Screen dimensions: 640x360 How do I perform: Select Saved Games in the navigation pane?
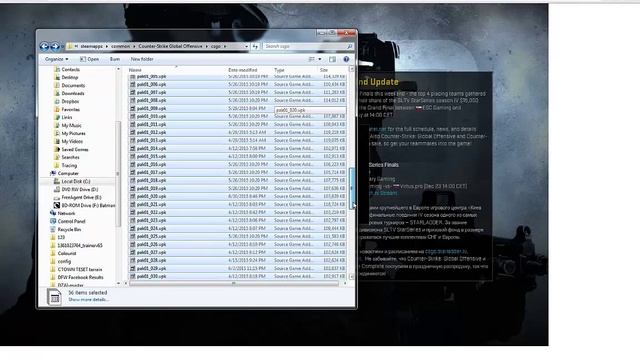pos(75,149)
